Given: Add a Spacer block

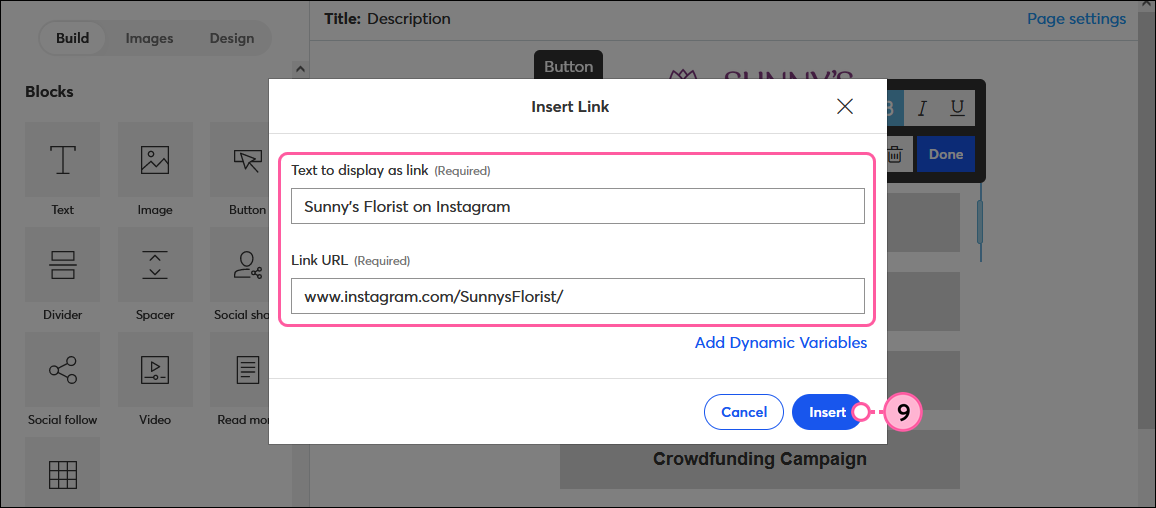Looking at the screenshot, I should [x=155, y=265].
